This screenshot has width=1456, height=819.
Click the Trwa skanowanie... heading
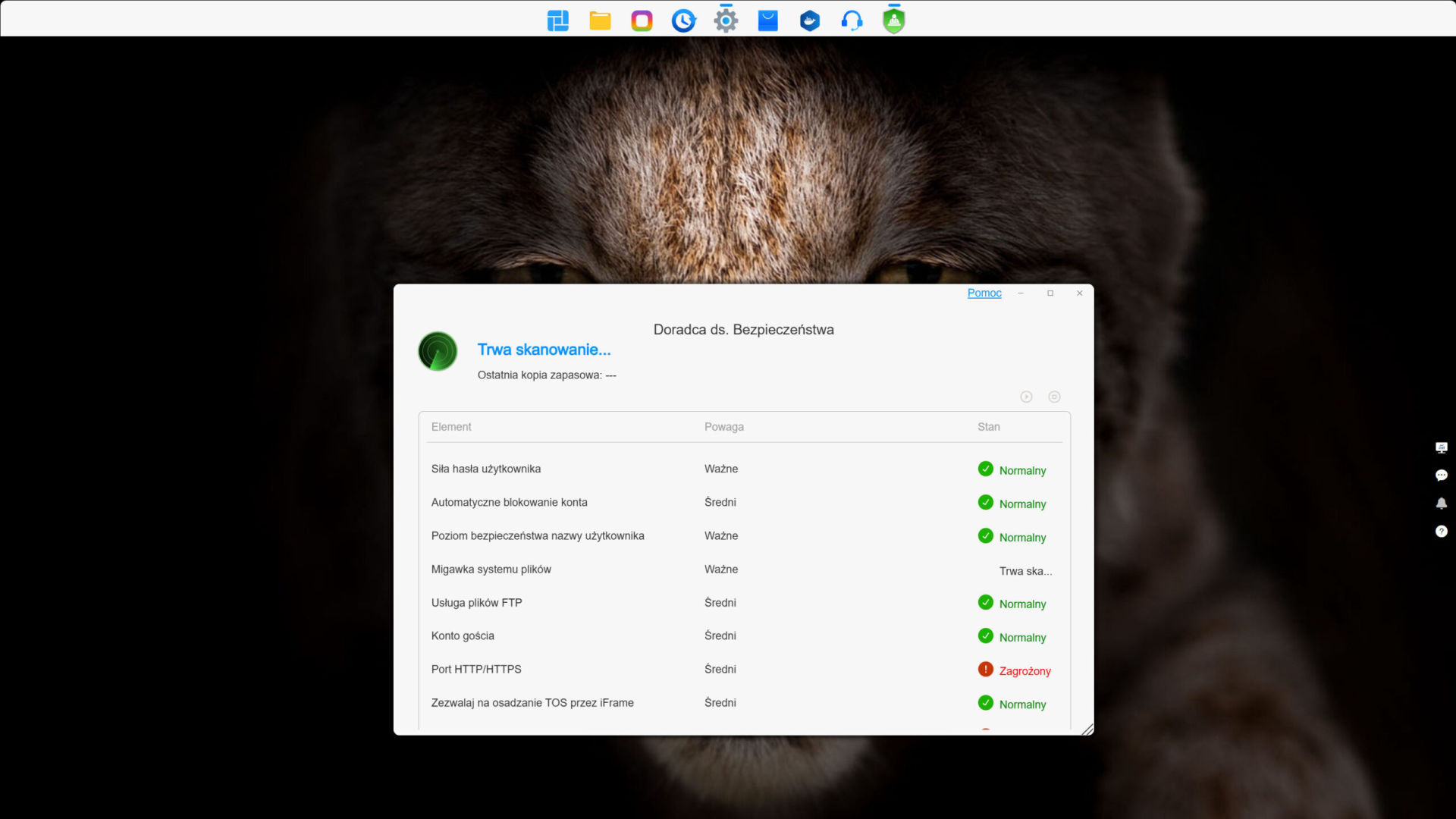[x=544, y=350]
